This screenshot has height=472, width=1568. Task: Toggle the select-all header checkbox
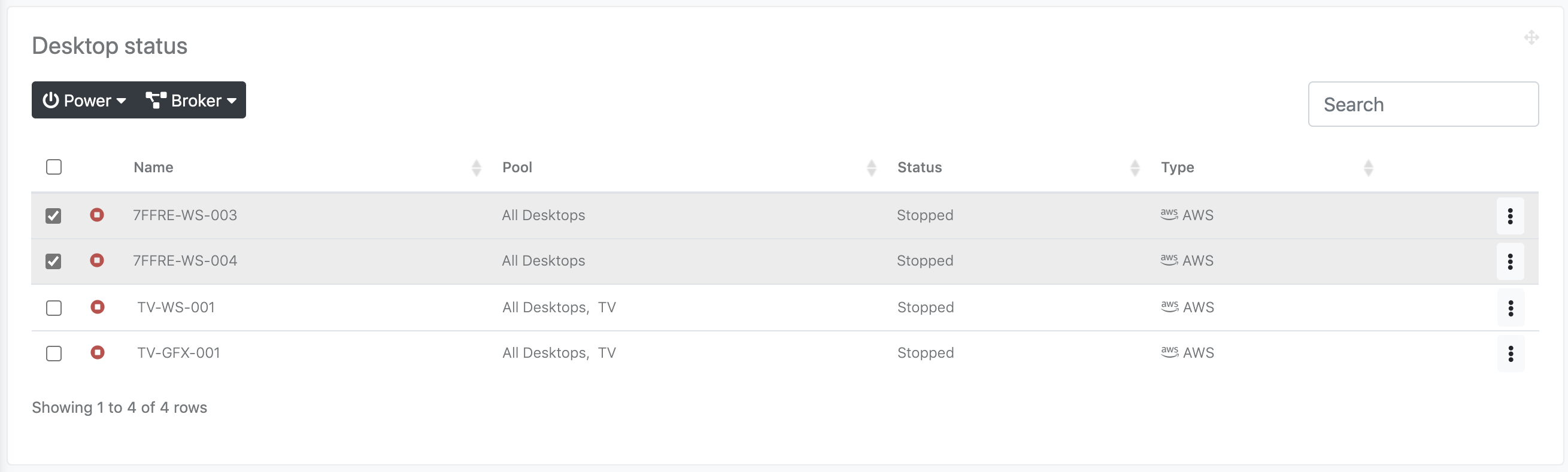click(54, 167)
